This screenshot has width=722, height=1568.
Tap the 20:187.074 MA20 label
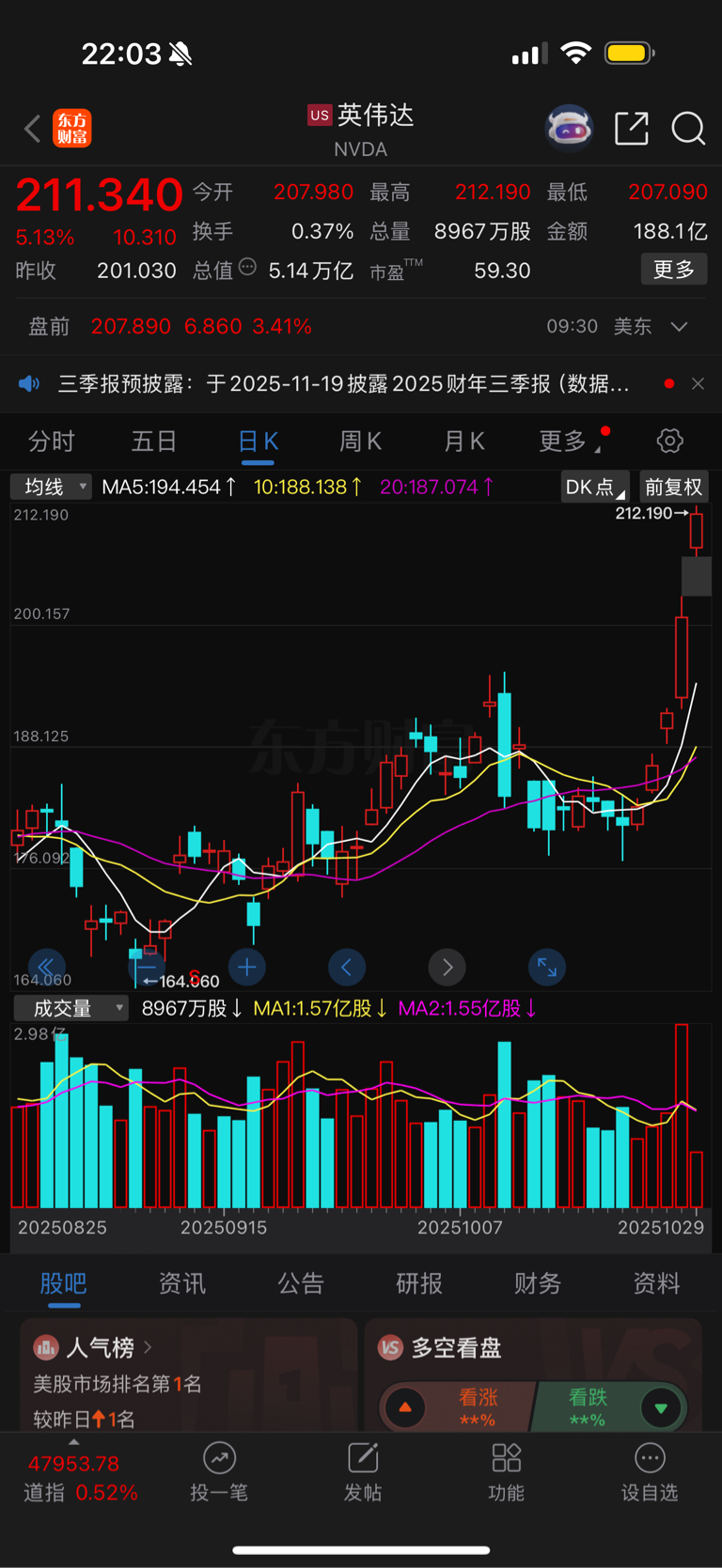[x=436, y=487]
